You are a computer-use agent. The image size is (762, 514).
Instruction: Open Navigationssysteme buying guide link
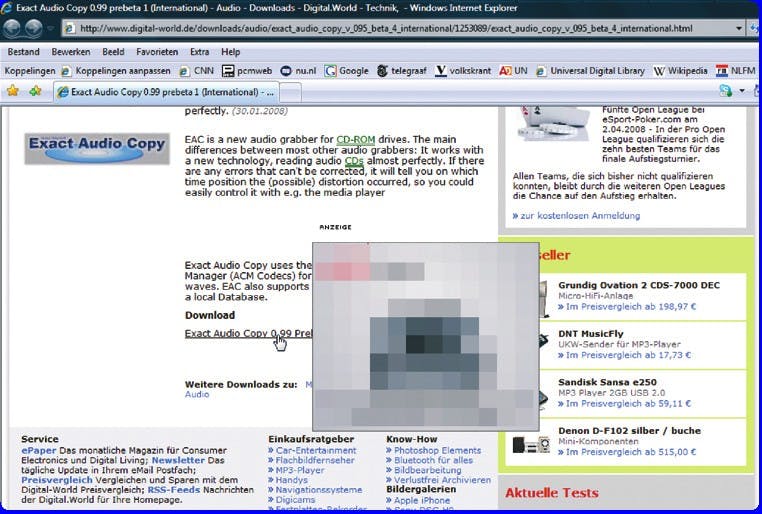tap(319, 490)
